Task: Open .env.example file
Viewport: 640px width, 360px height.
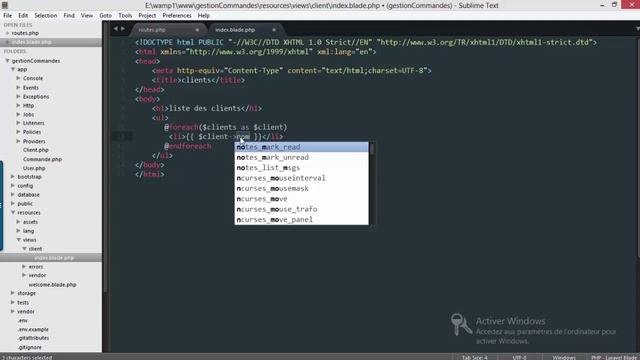Action: [33, 329]
